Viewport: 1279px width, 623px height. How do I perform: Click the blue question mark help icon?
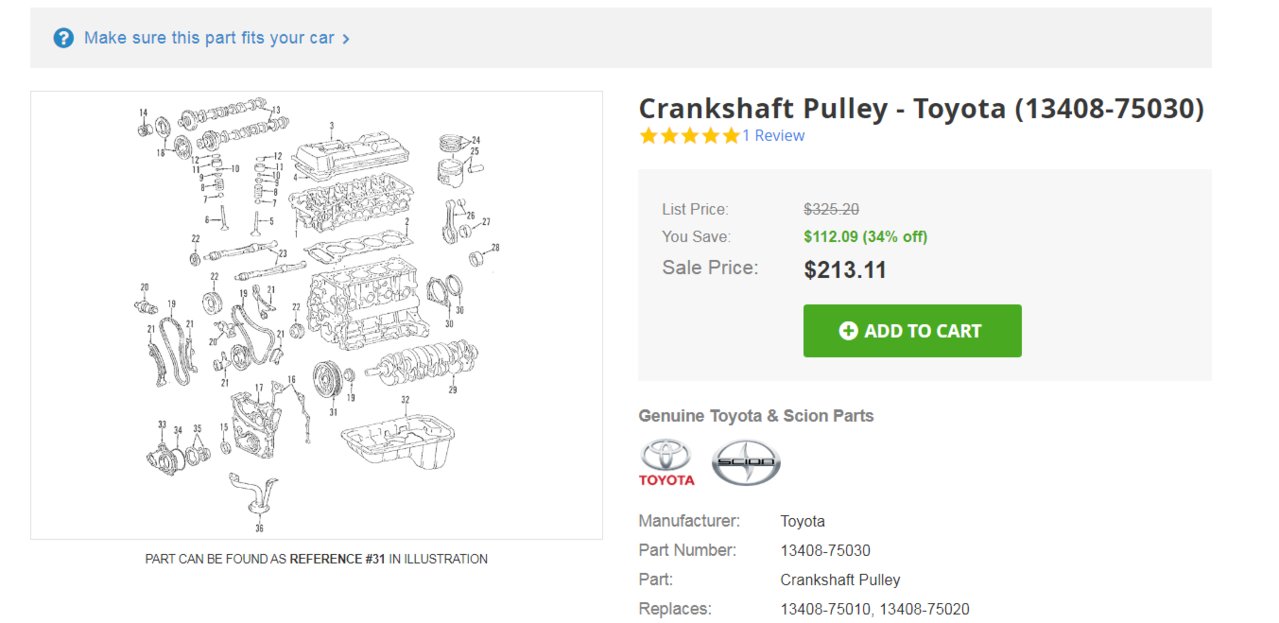point(63,38)
